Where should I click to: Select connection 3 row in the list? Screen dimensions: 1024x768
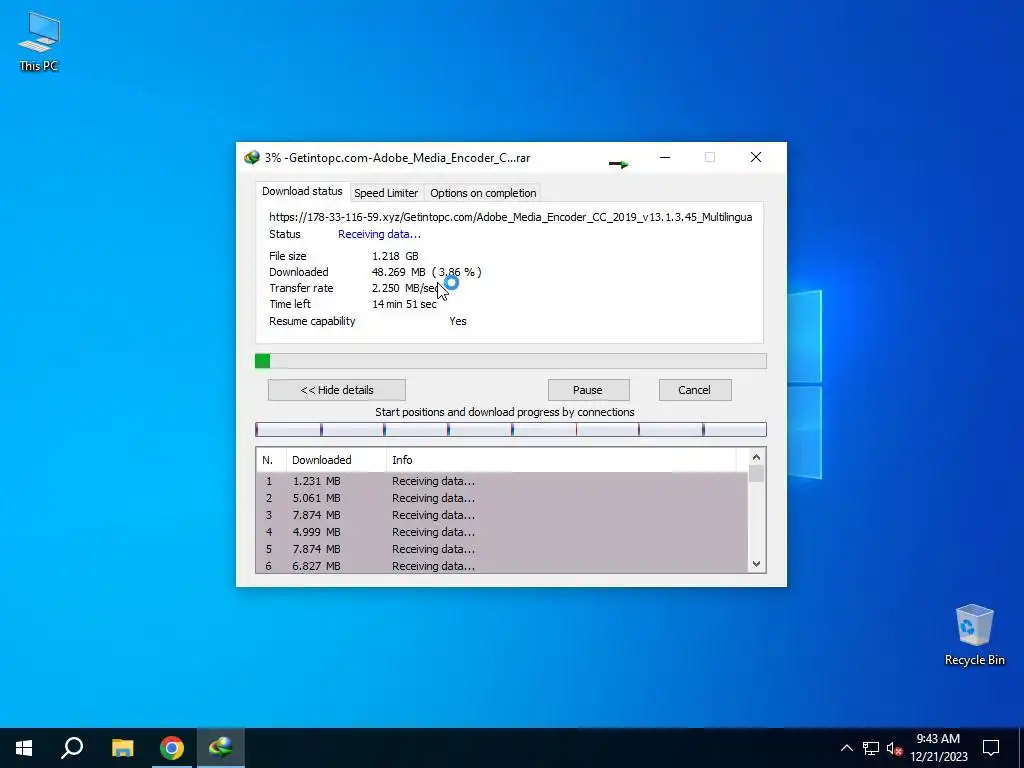pyautogui.click(x=502, y=515)
